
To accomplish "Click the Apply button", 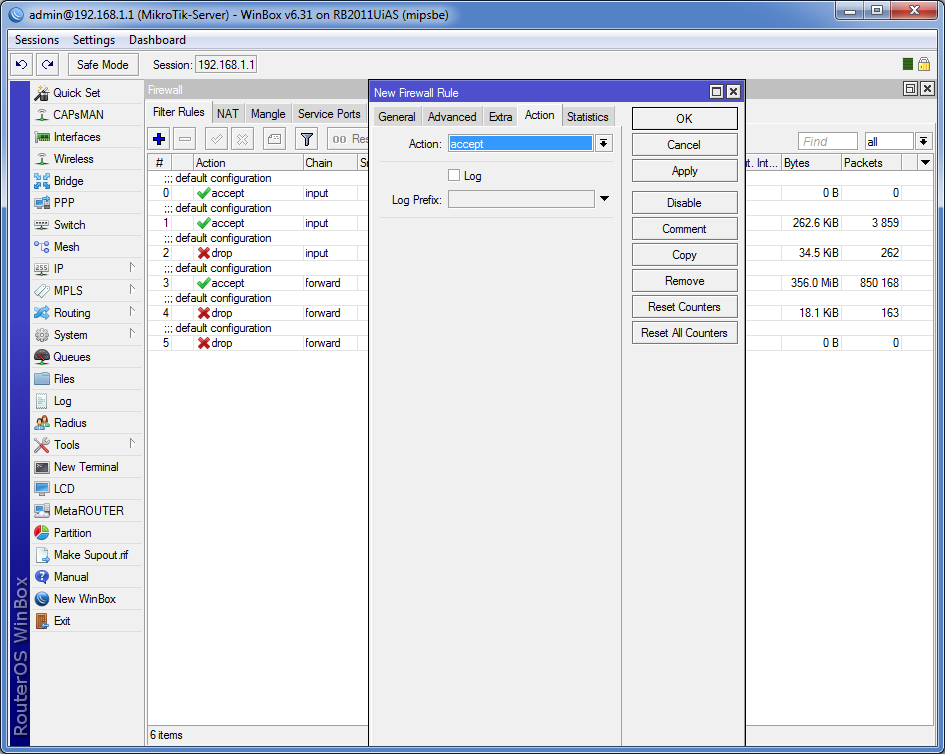I will click(x=685, y=171).
